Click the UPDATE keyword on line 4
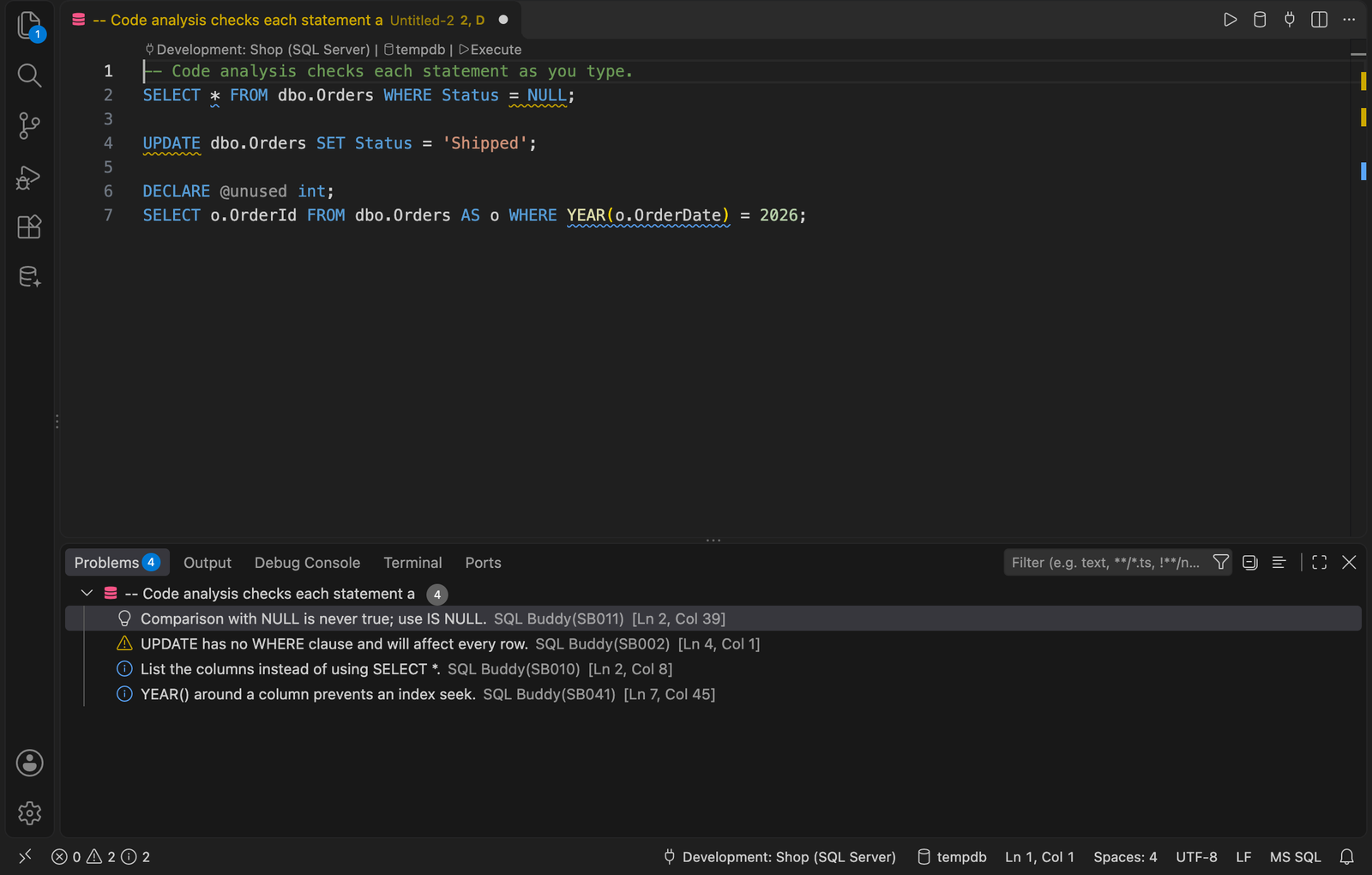 171,143
